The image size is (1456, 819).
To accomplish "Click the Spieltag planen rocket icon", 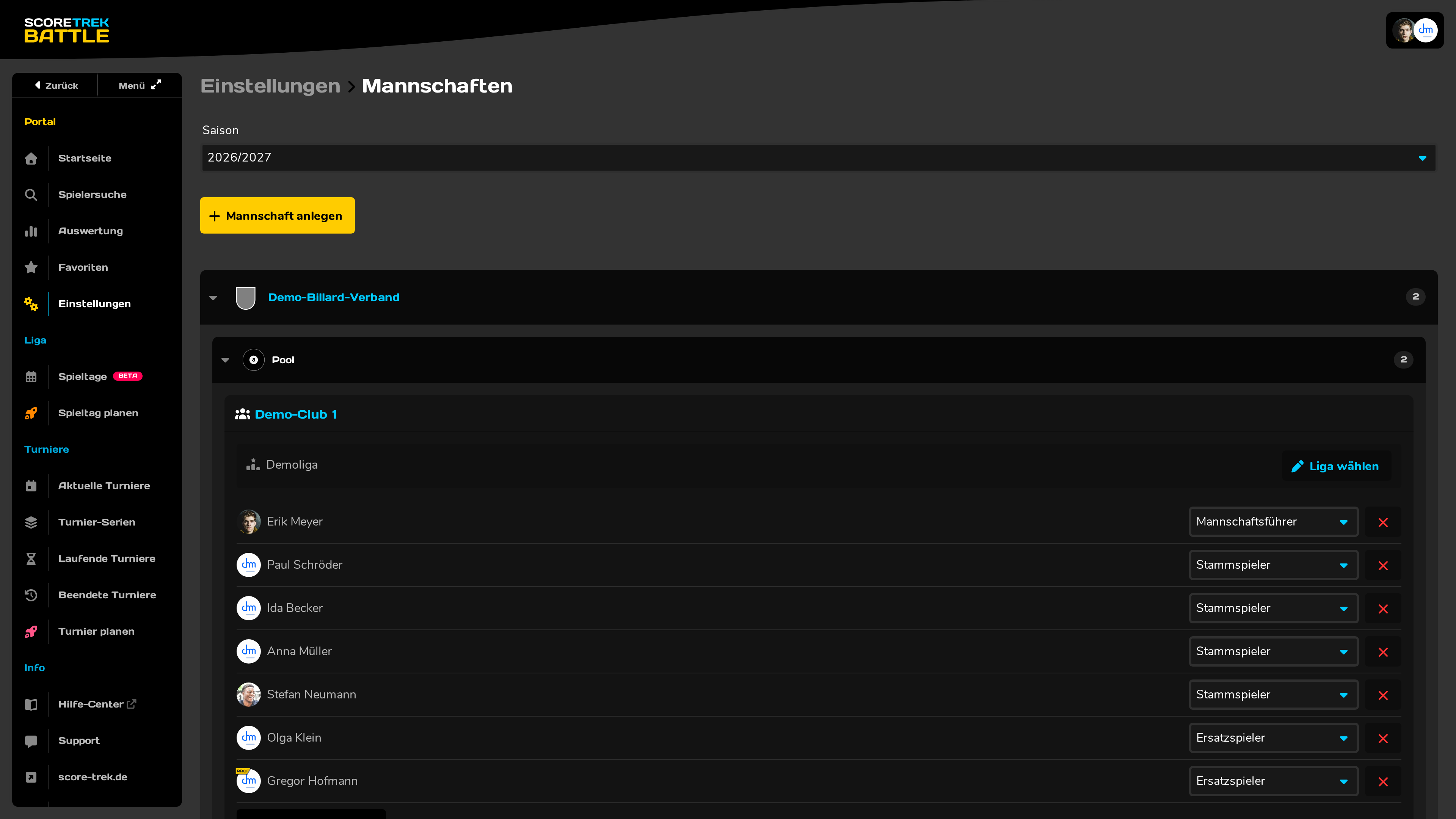I will click(31, 413).
